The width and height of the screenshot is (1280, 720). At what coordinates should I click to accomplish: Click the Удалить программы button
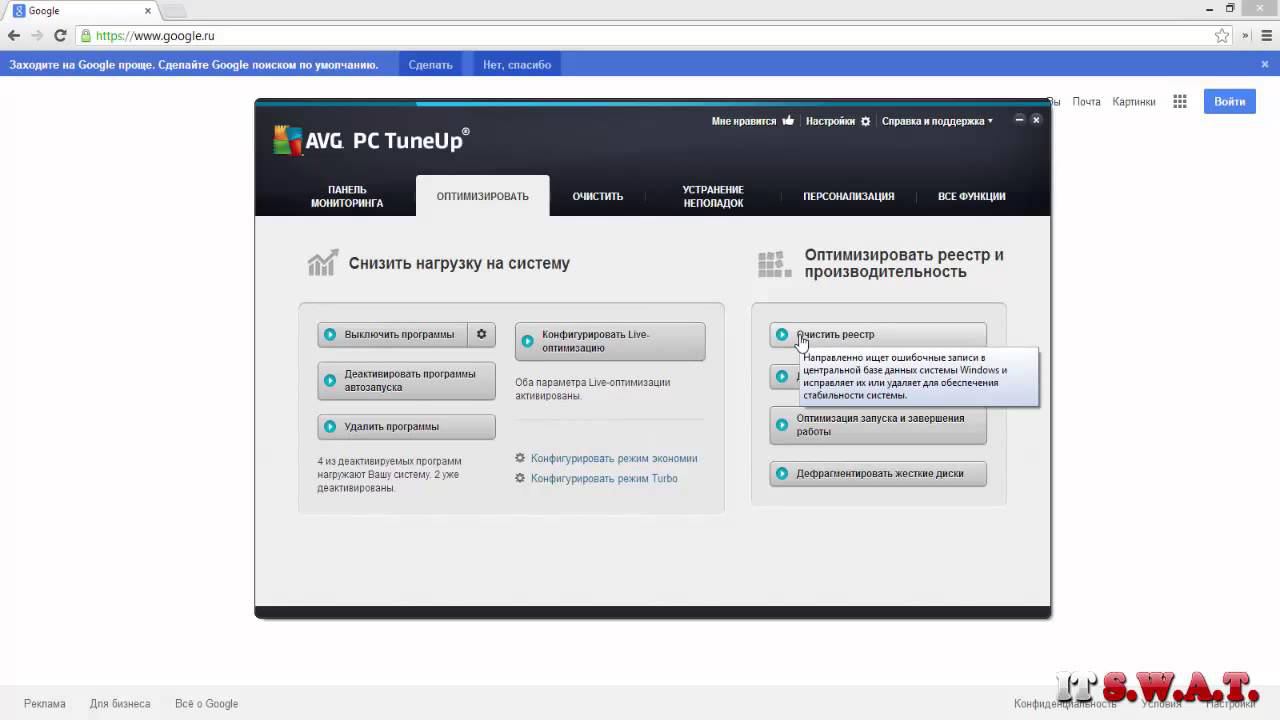tap(406, 426)
